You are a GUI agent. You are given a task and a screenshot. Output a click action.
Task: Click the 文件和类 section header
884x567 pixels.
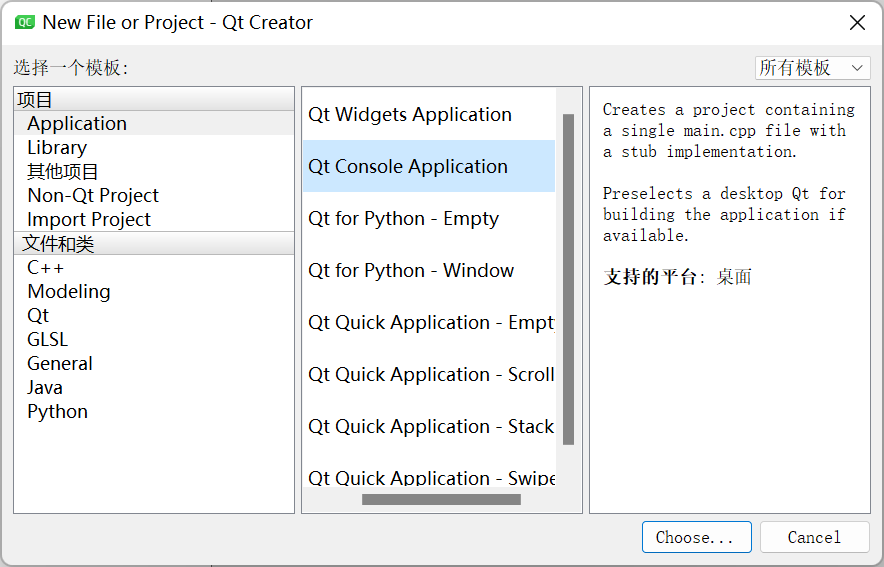pos(154,243)
